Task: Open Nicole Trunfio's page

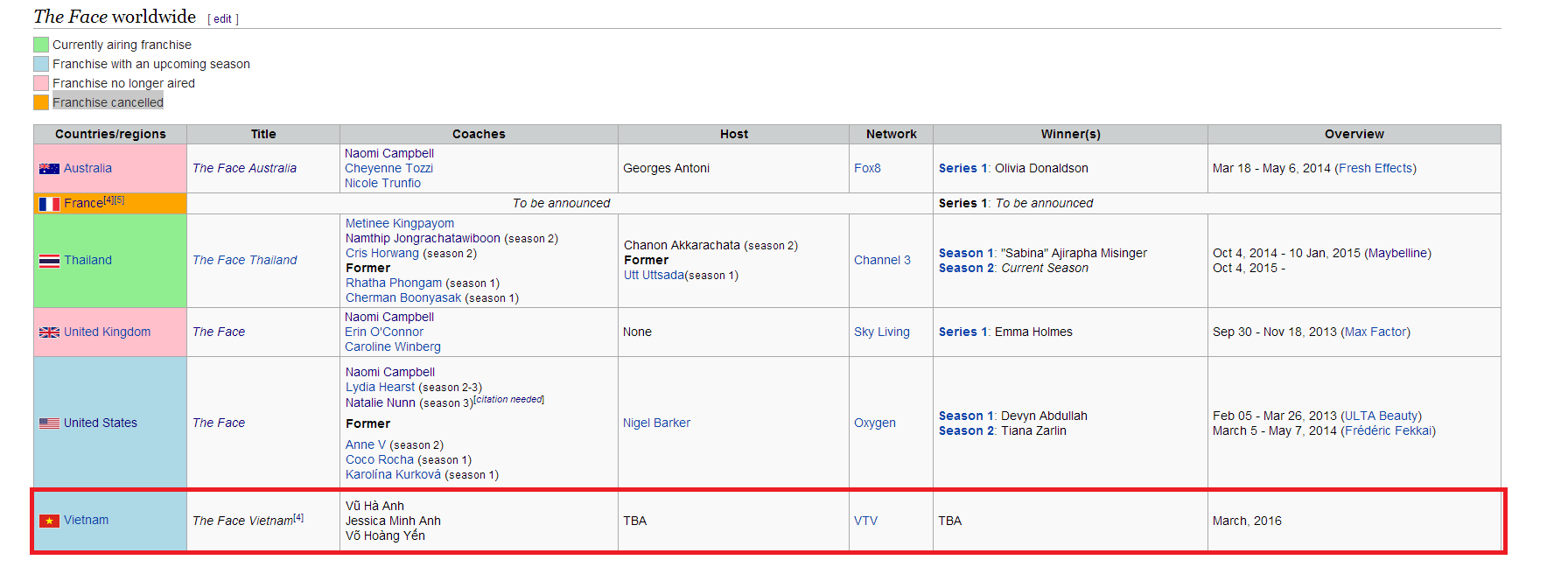Action: (x=382, y=183)
